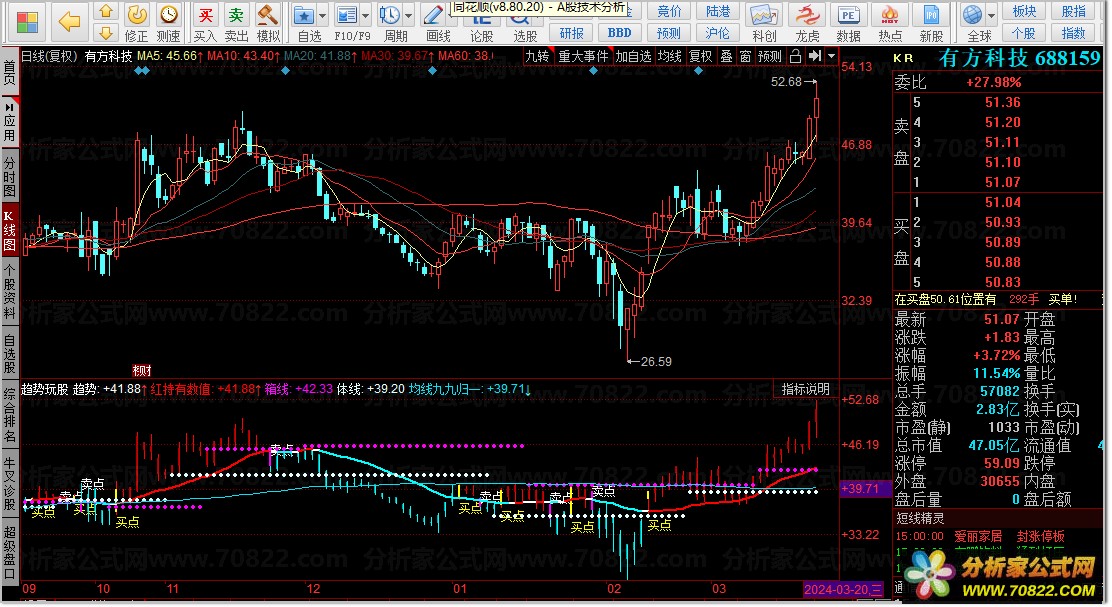Click the colorful grid home icon
This screenshot has height=607, width=1112.
pyautogui.click(x=27, y=23)
